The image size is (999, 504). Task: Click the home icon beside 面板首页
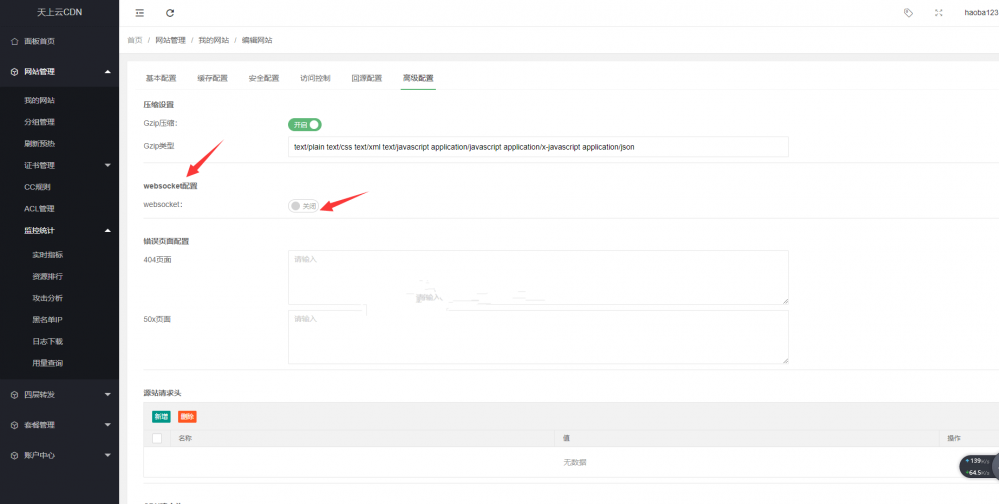click(x=14, y=41)
